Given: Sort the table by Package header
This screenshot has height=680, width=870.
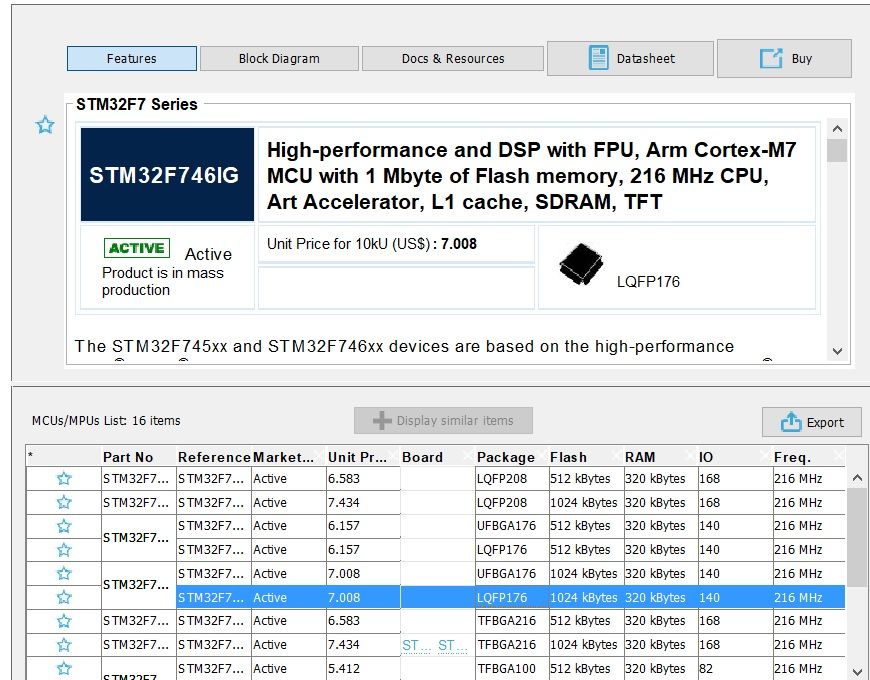Looking at the screenshot, I should click(512, 457).
